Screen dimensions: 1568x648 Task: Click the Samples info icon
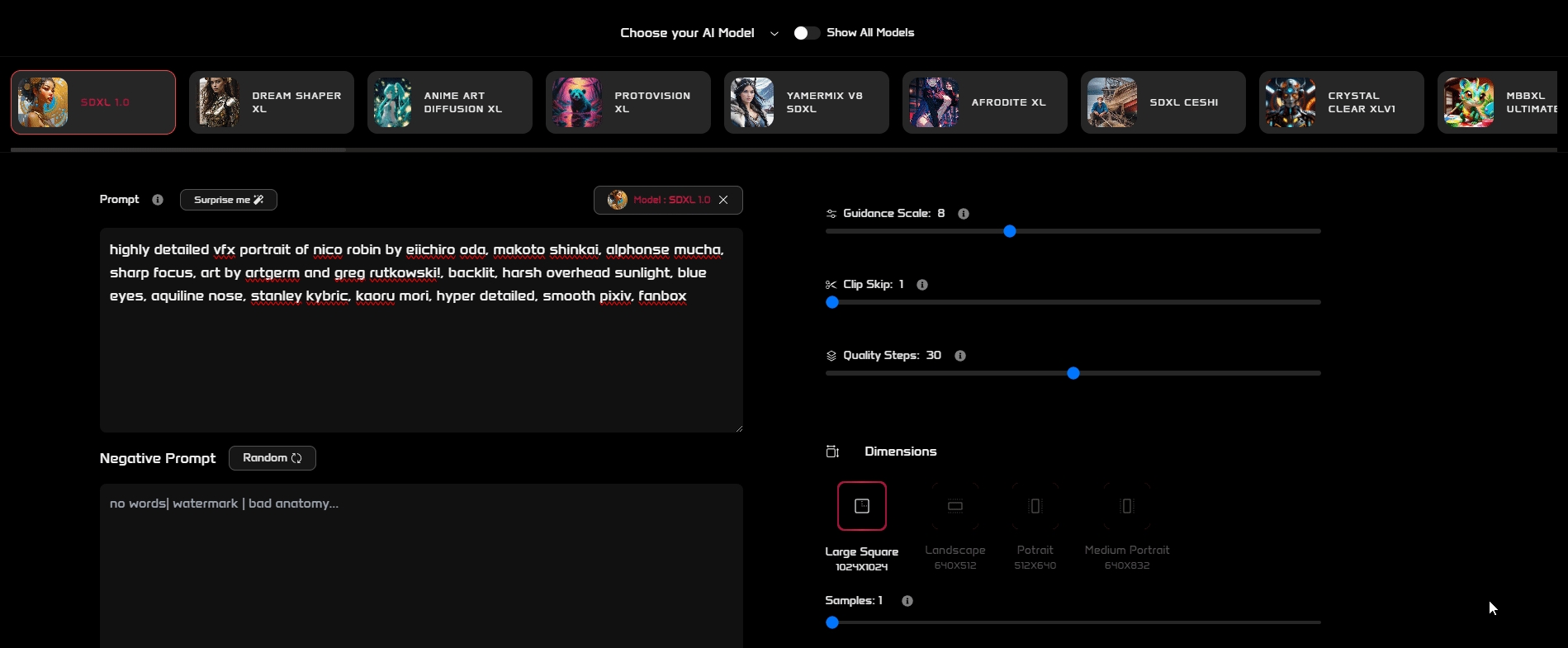[907, 601]
